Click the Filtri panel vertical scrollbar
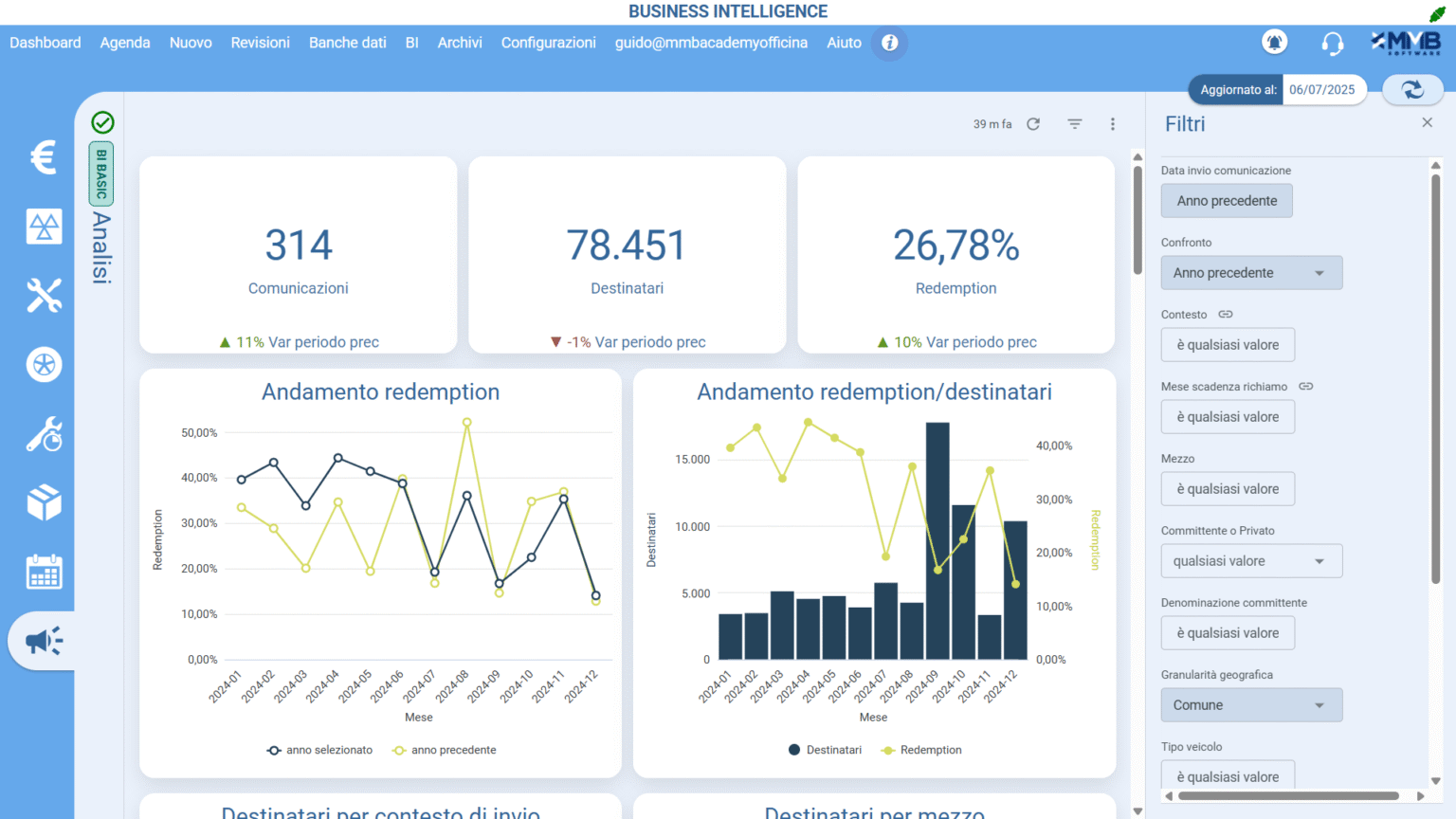 (1435, 379)
